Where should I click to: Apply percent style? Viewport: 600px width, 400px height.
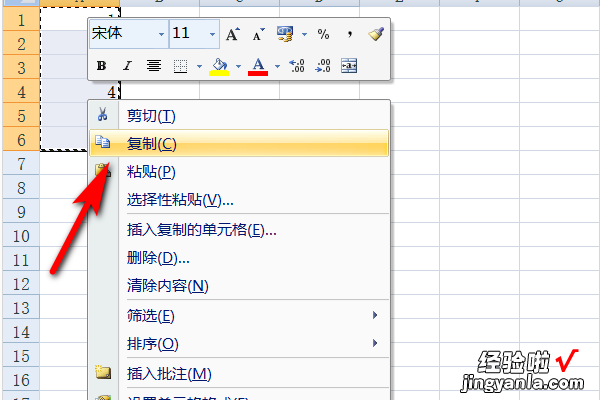click(323, 34)
